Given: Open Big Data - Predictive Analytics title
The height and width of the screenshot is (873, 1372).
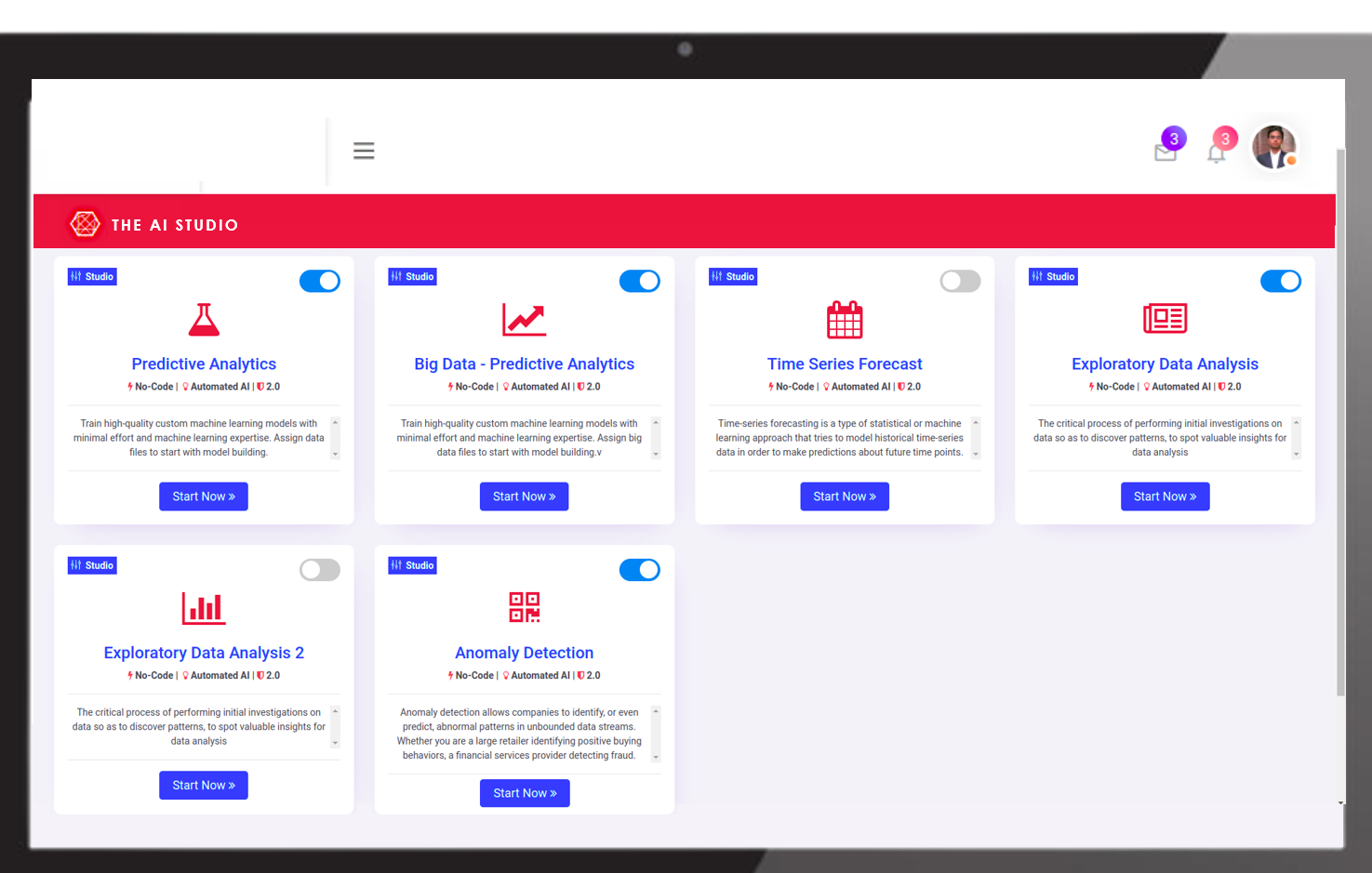Looking at the screenshot, I should point(525,364).
